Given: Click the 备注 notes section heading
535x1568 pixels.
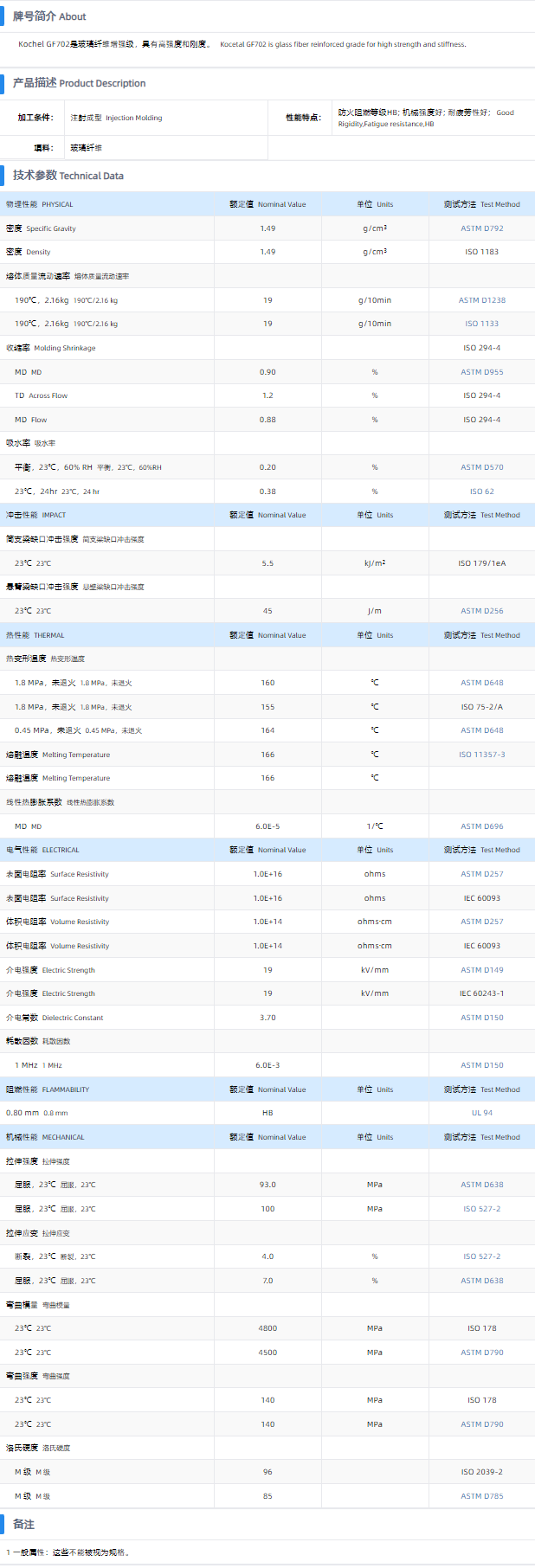Looking at the screenshot, I should click(x=23, y=1524).
